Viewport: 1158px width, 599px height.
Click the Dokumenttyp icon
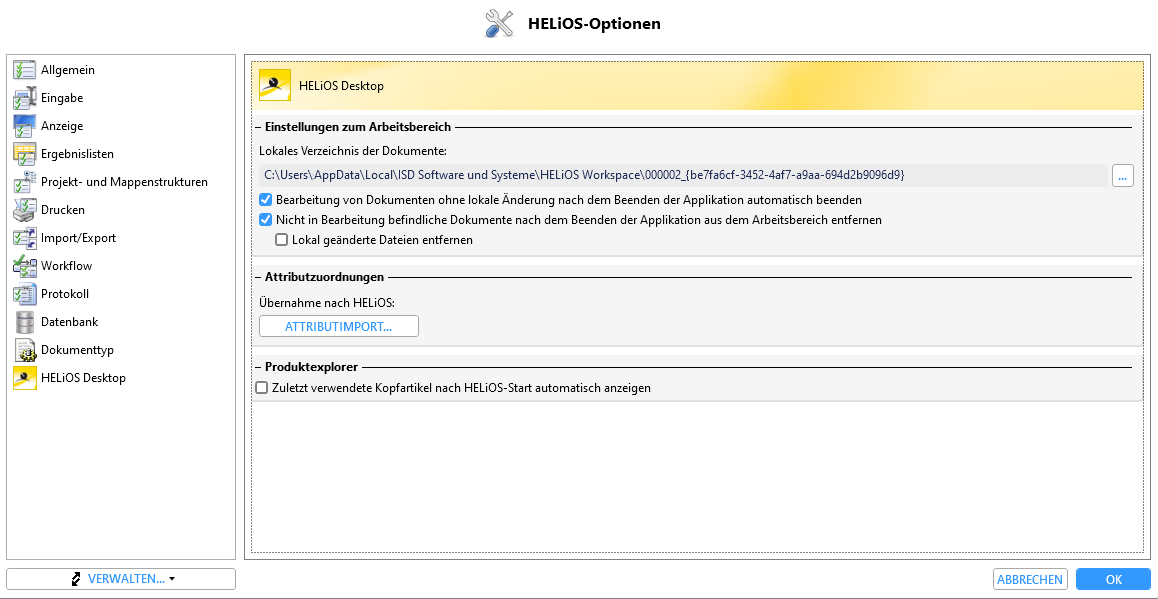click(24, 351)
